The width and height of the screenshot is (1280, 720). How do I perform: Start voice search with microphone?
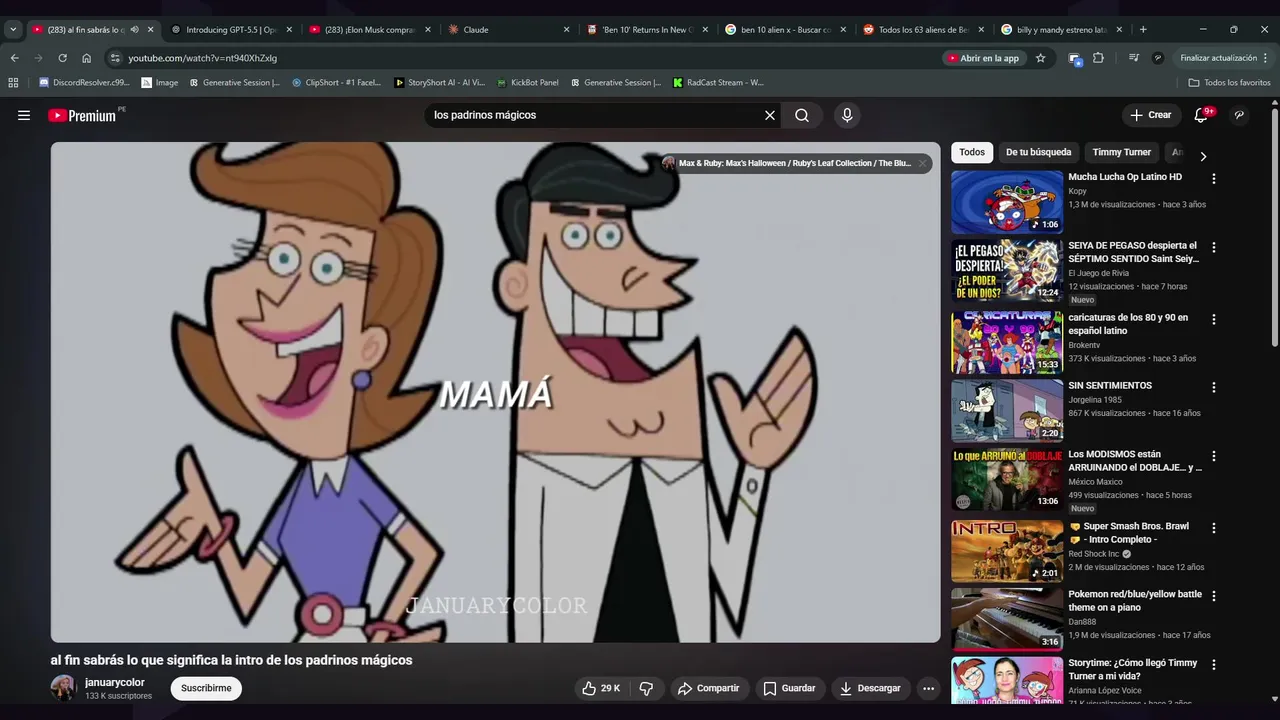847,115
